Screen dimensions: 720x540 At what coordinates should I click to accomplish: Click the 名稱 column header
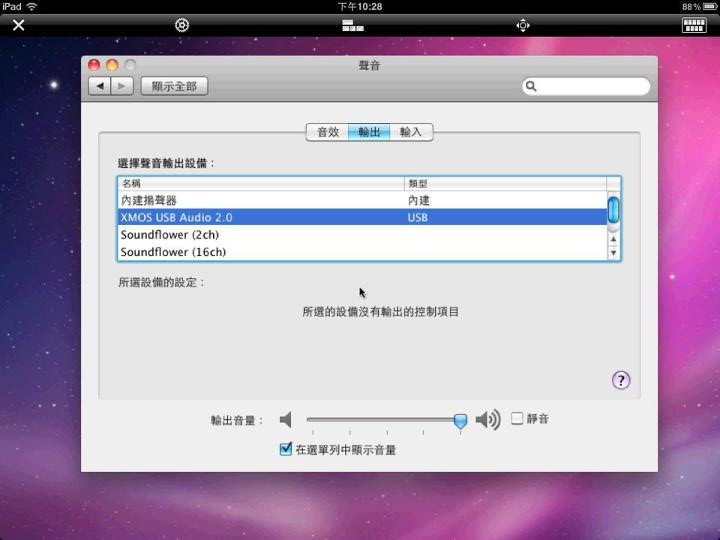tap(261, 184)
